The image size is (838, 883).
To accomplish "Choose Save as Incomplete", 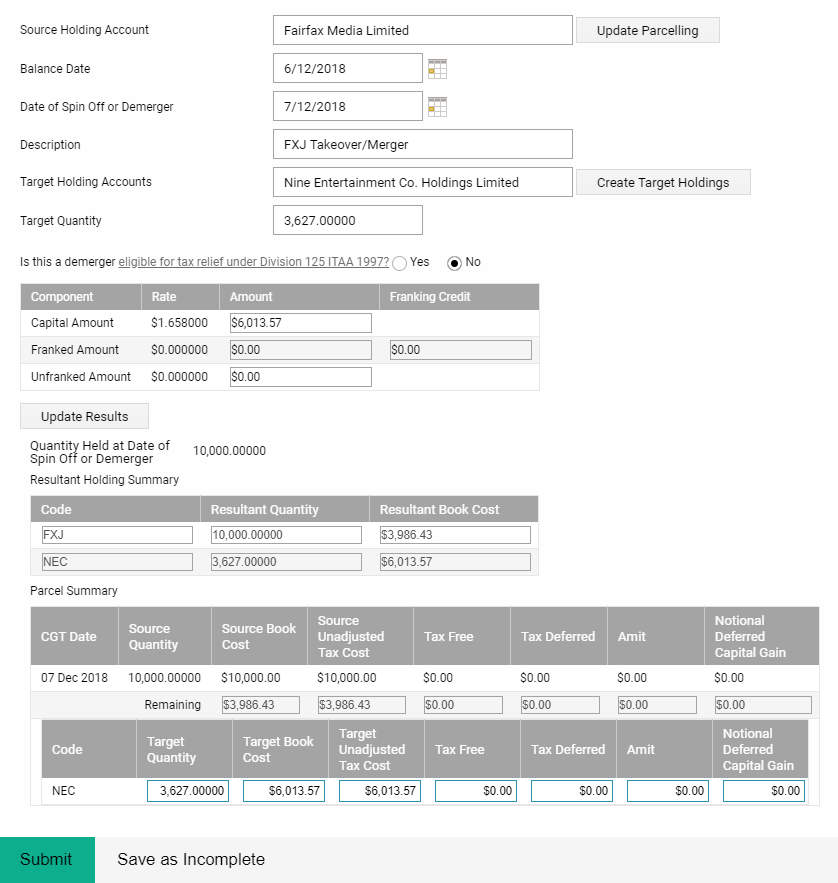I will pos(191,859).
